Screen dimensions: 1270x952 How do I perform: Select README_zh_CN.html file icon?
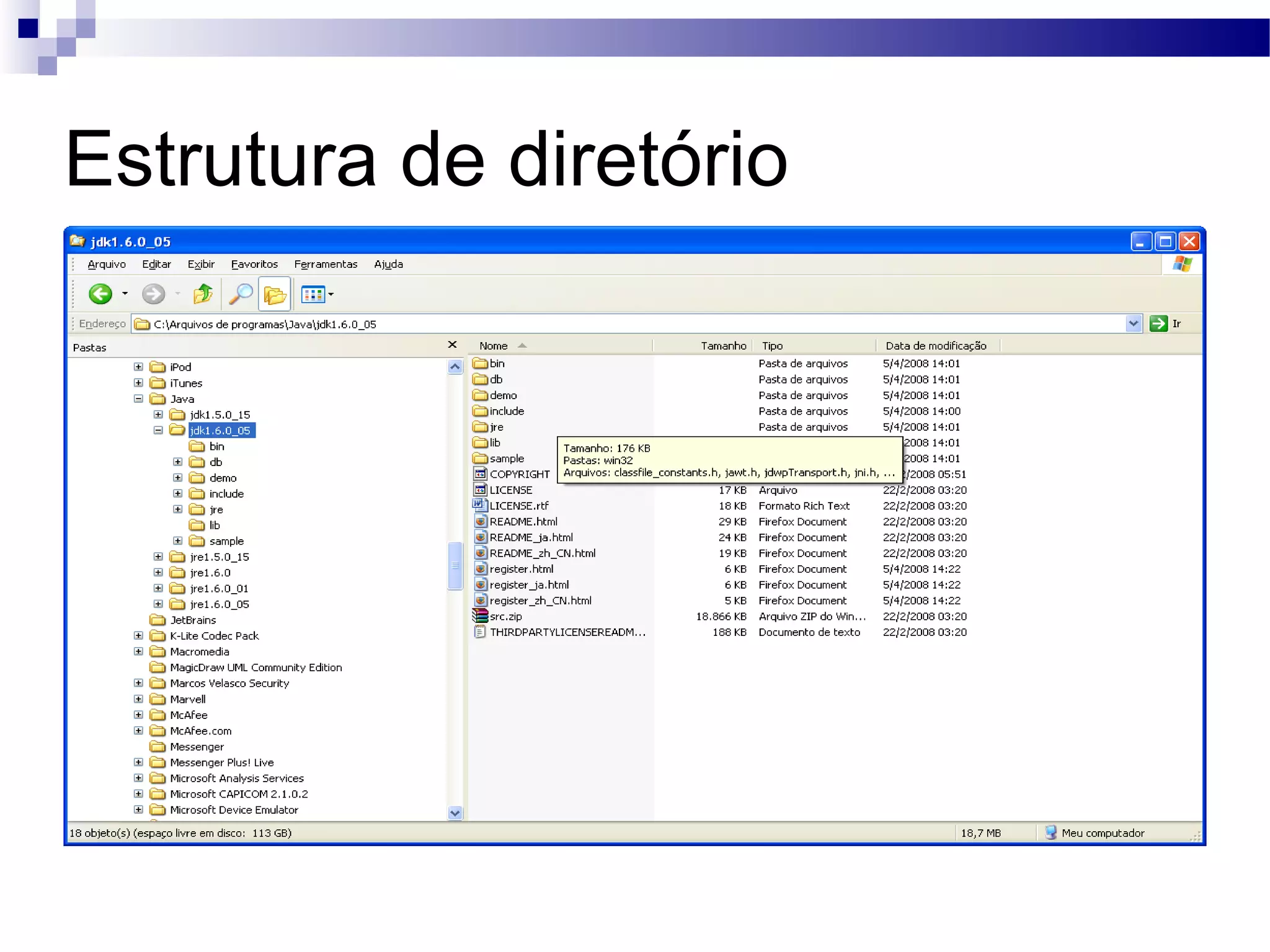click(480, 553)
